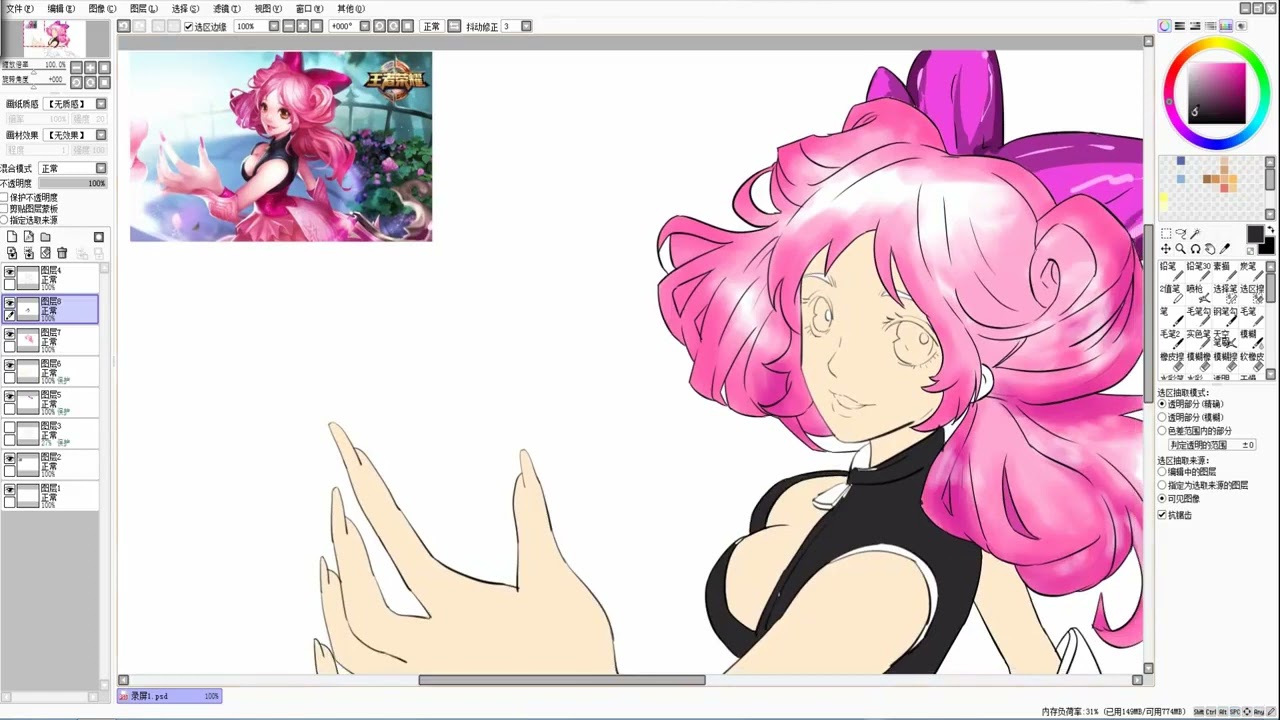The width and height of the screenshot is (1280, 720).
Task: Open the 滤镜 (Filter) menu
Action: pos(226,8)
